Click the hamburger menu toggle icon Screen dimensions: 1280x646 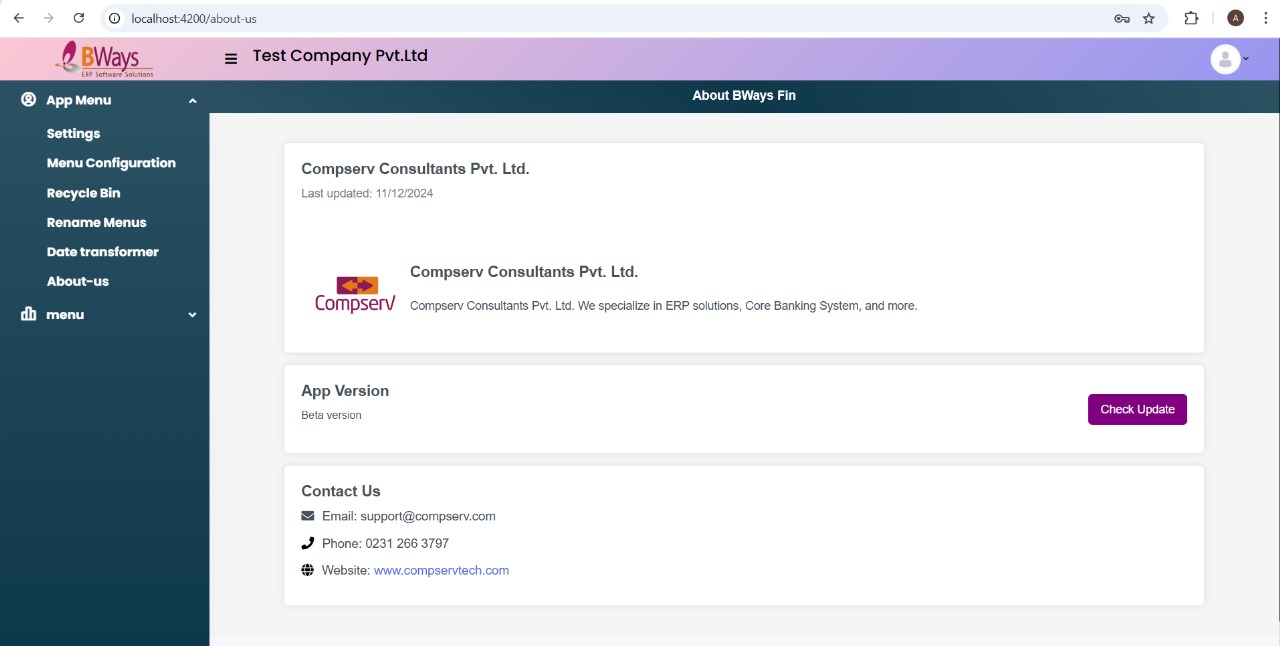coord(231,59)
